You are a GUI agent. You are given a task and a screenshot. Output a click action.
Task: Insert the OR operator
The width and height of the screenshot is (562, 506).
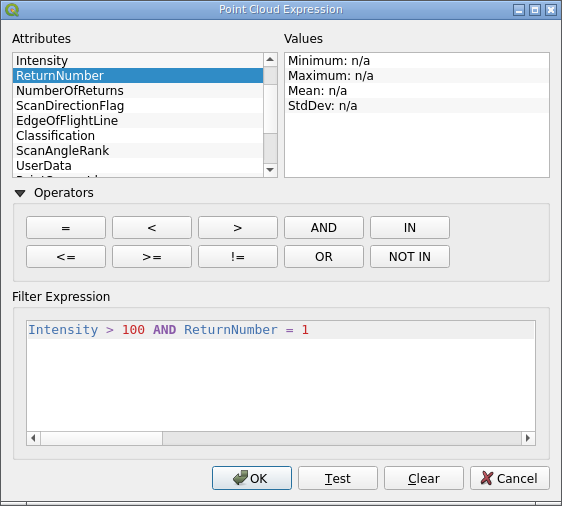pos(324,257)
